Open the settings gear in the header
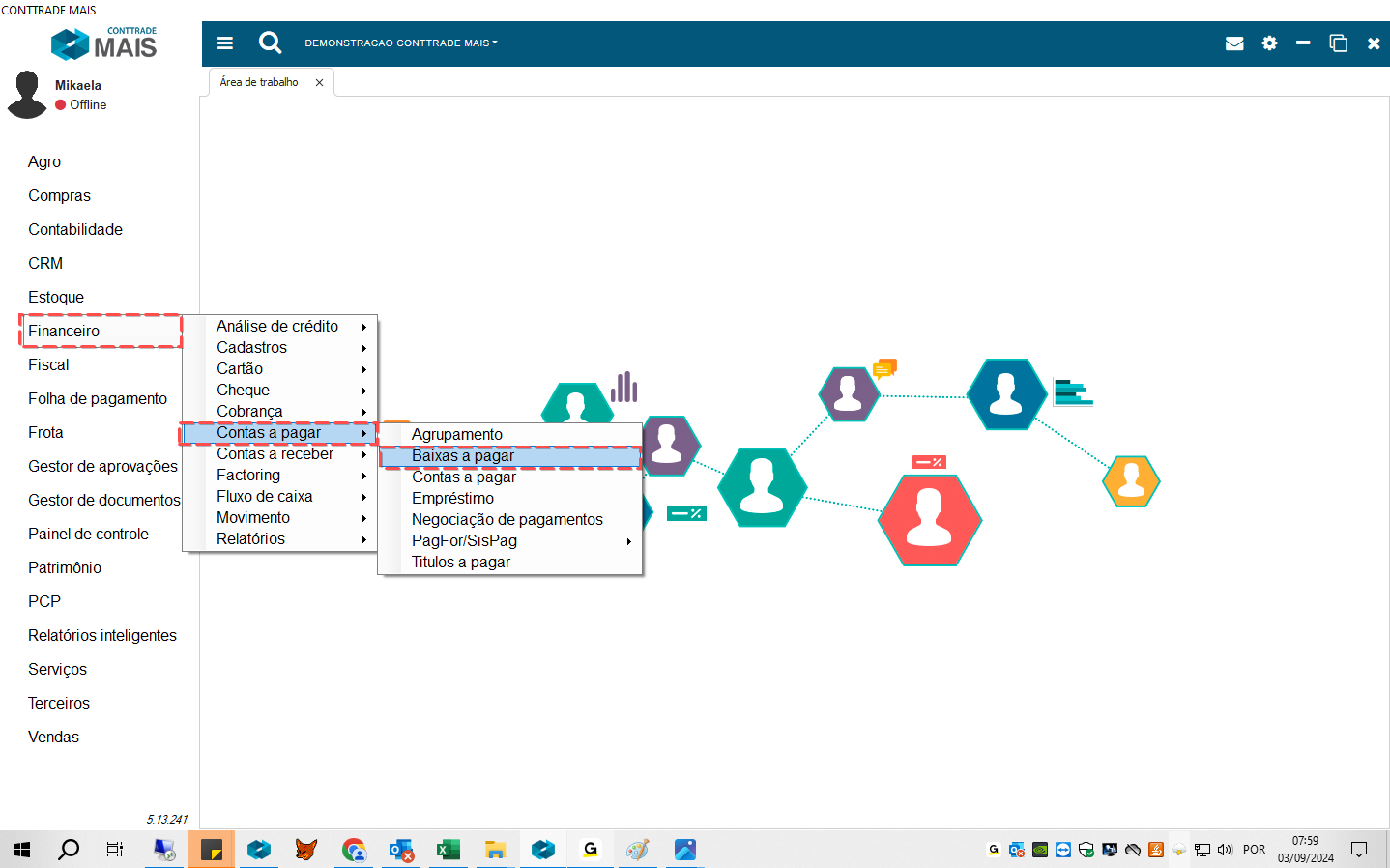This screenshot has height=868, width=1390. 1270,43
